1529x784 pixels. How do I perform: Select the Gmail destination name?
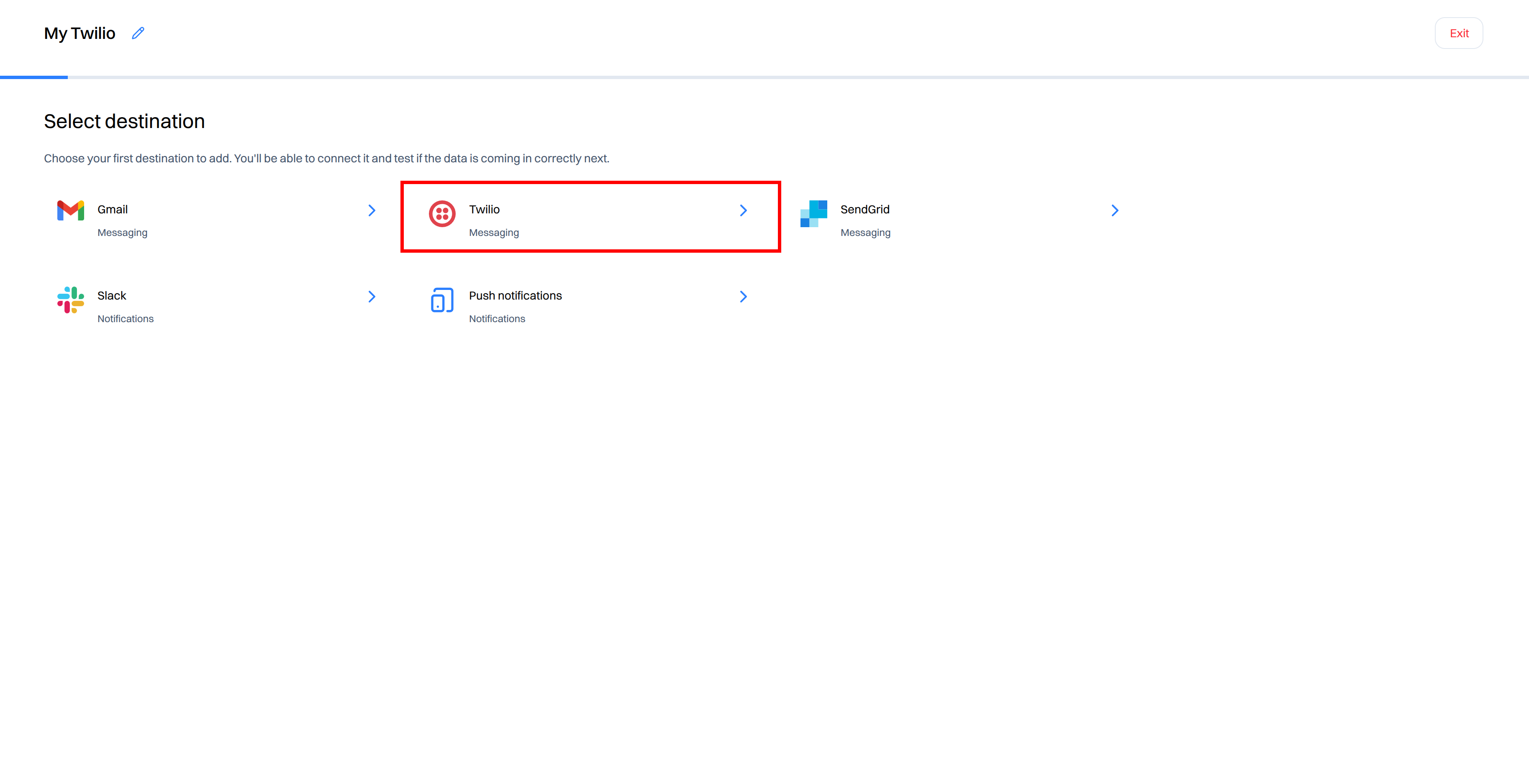click(x=113, y=210)
